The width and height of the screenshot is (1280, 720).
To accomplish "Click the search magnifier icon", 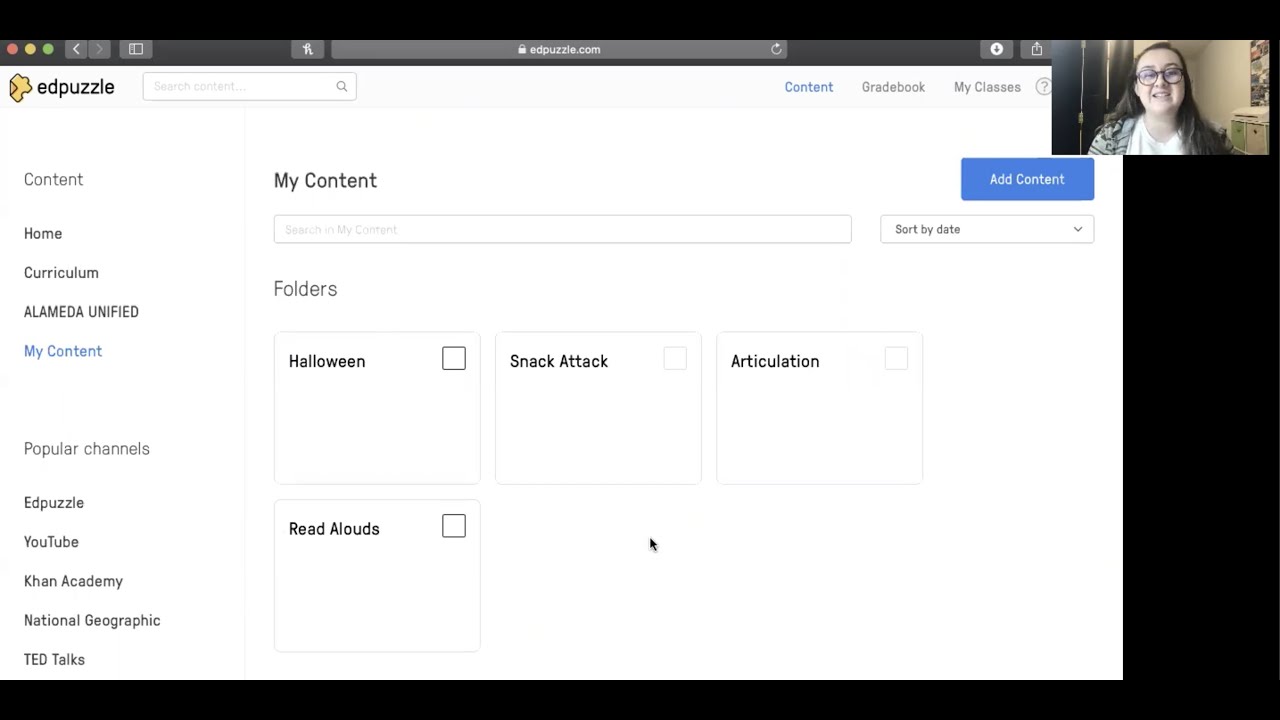I will pyautogui.click(x=342, y=86).
